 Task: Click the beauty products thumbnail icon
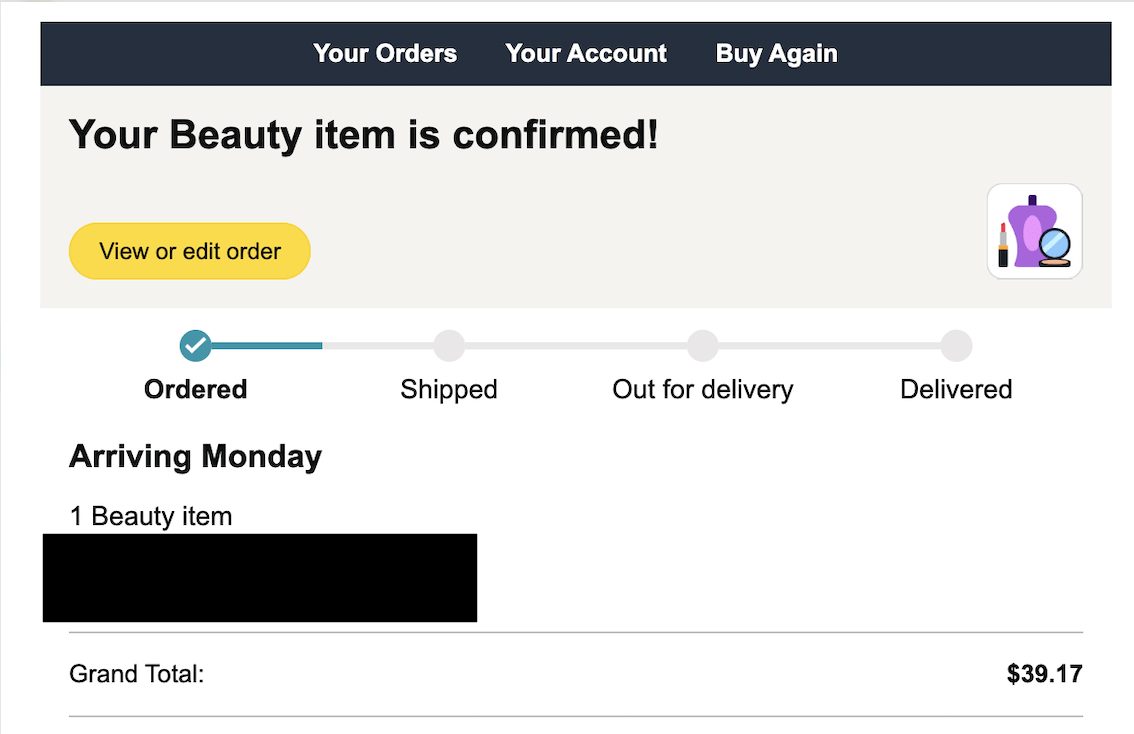[x=1034, y=231]
